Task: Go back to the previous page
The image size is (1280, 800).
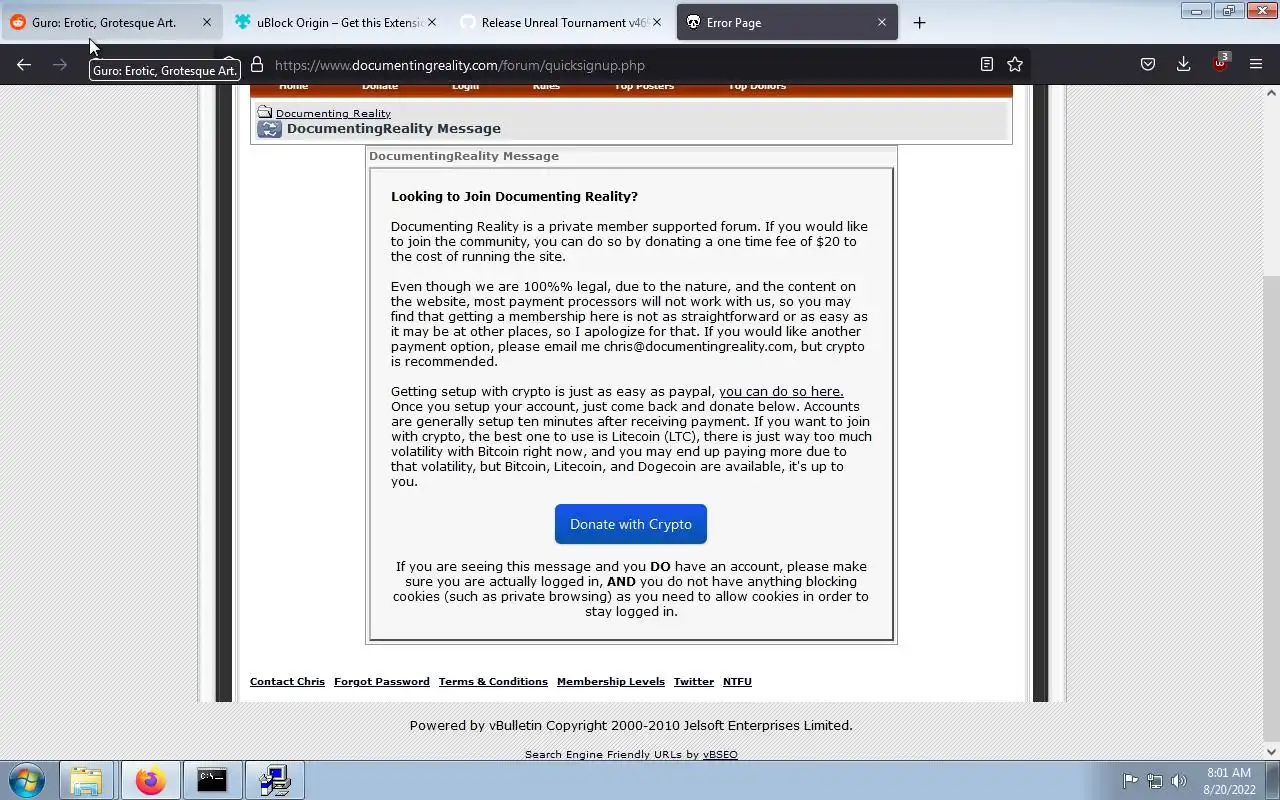Action: (24, 65)
